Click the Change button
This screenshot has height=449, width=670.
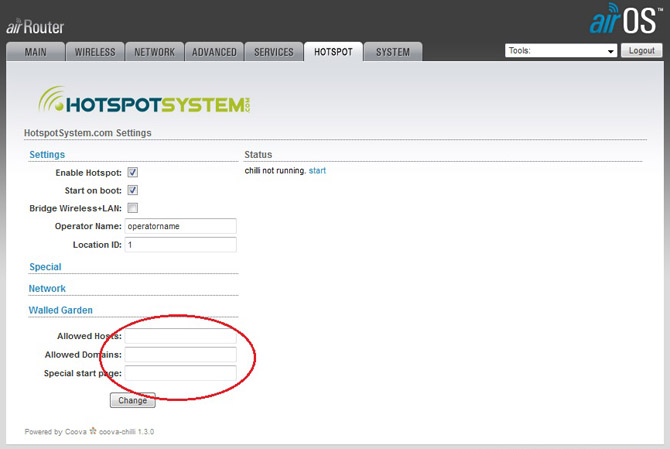(x=132, y=400)
